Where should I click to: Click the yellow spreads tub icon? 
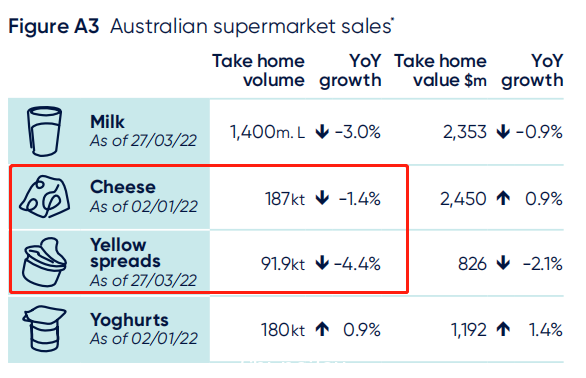(x=44, y=262)
